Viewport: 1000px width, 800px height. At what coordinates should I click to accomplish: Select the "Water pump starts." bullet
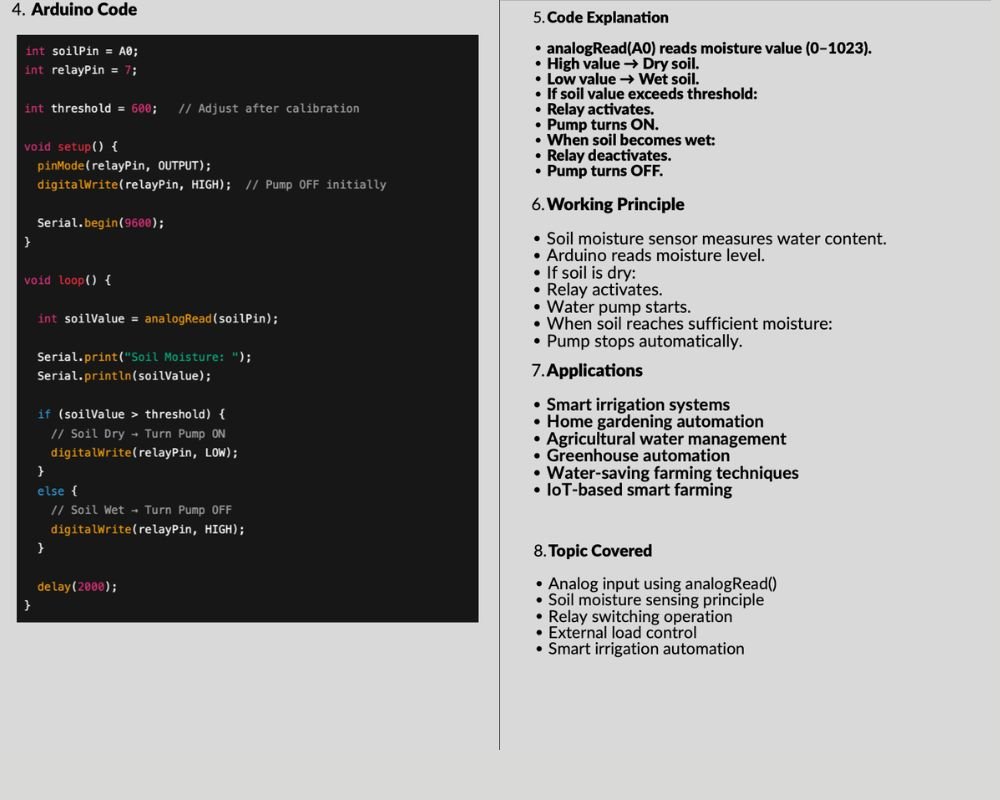(x=618, y=307)
